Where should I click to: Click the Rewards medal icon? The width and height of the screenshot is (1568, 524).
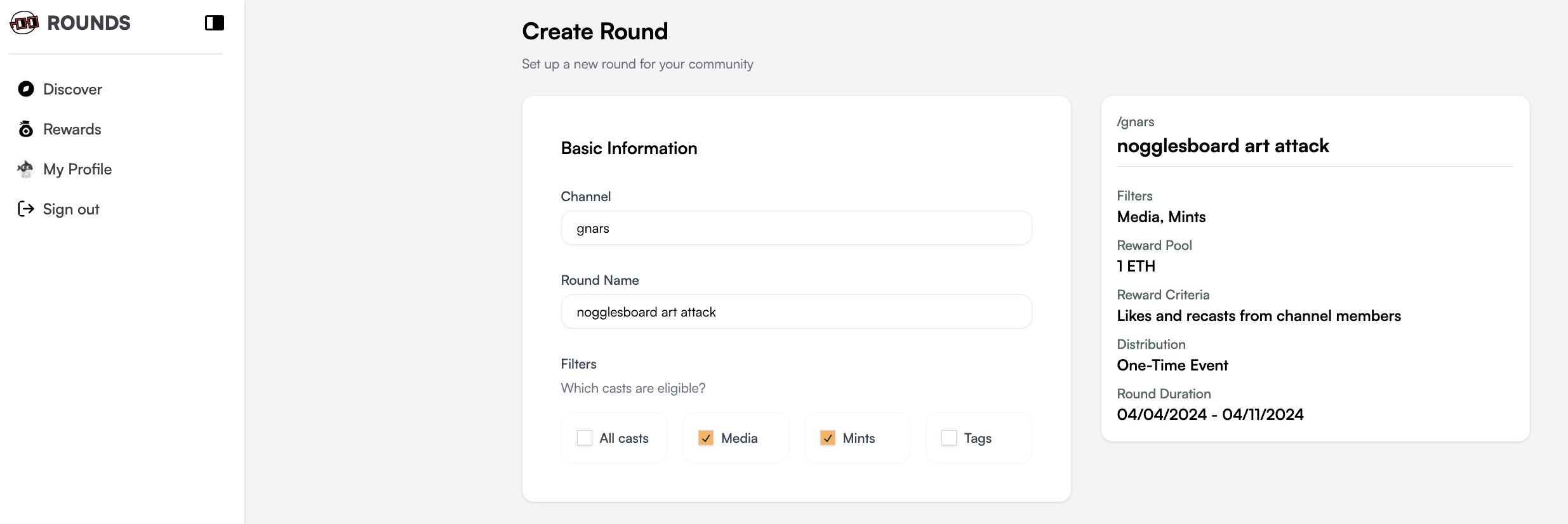pyautogui.click(x=26, y=129)
